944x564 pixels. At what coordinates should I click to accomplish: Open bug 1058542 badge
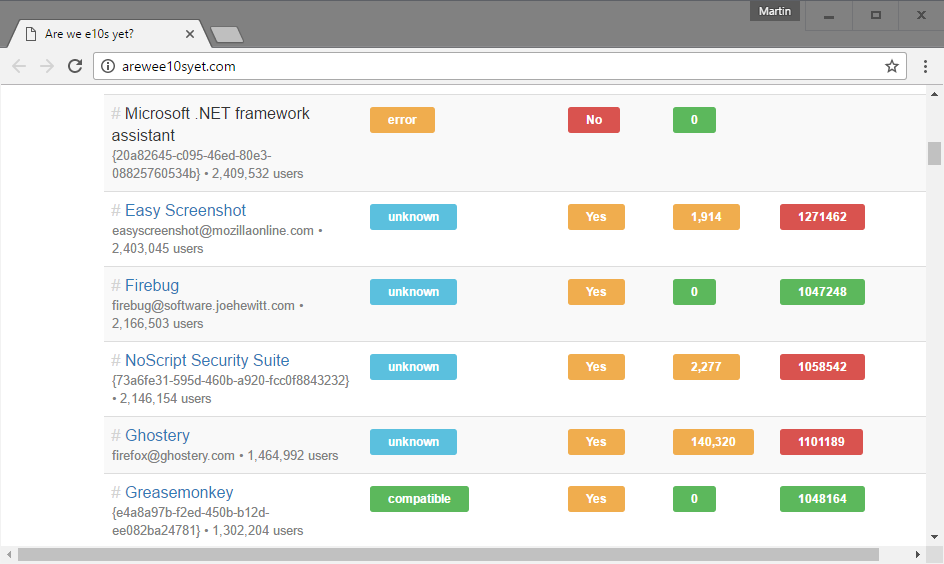coord(822,367)
